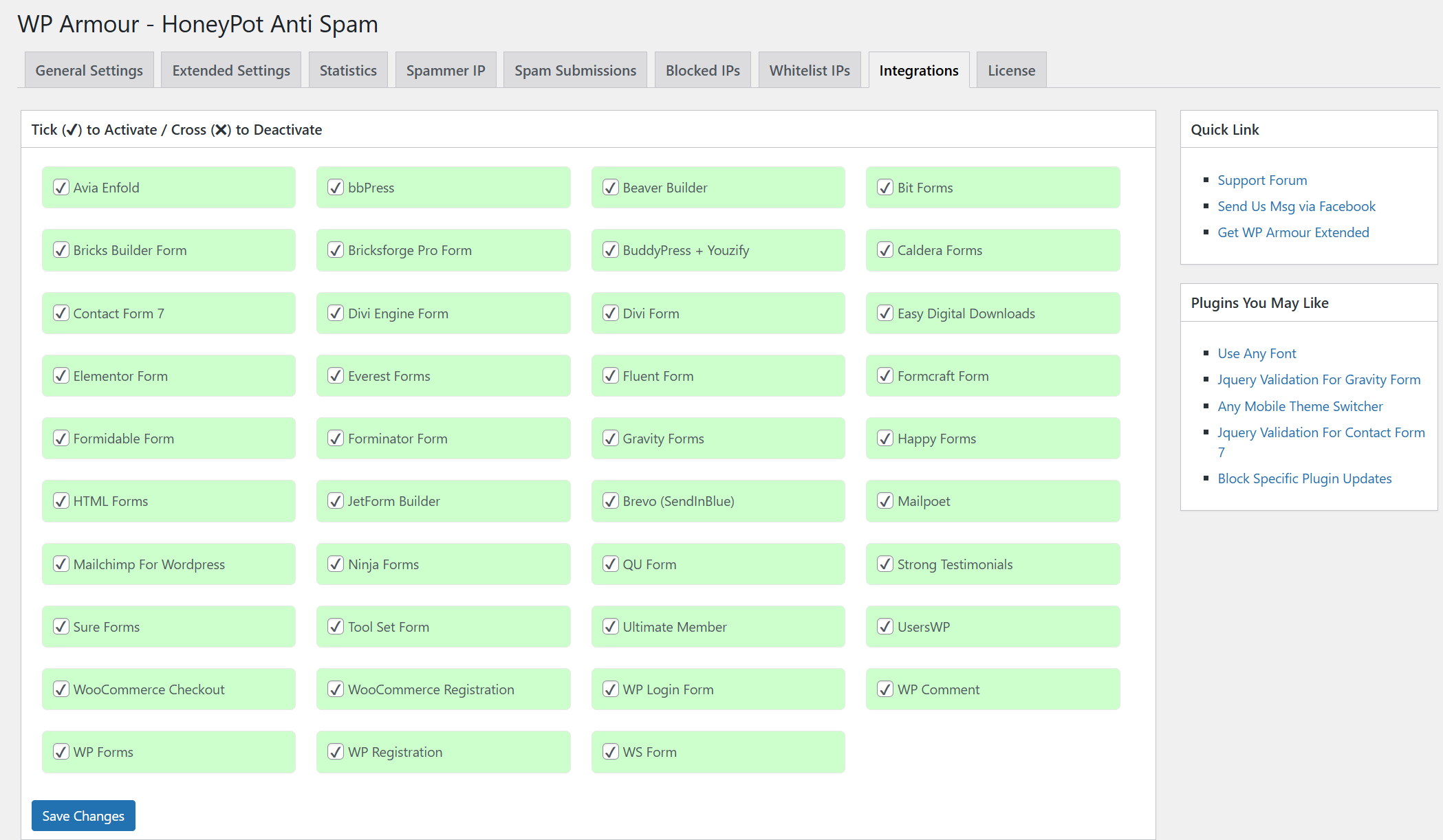Image resolution: width=1443 pixels, height=840 pixels.
Task: Open the Blocked IPs tab
Action: [703, 70]
